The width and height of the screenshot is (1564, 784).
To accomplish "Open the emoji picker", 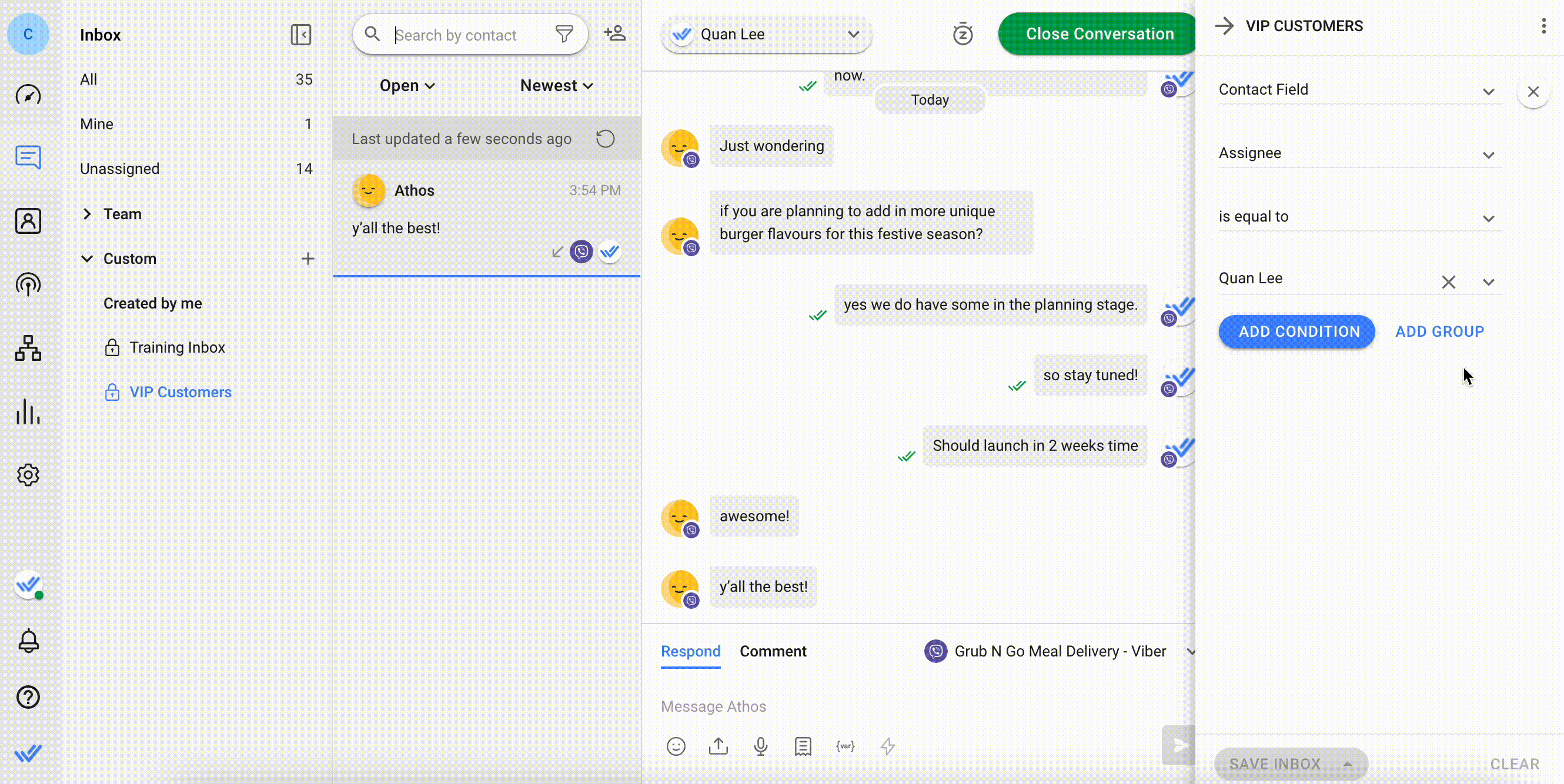I will click(x=676, y=746).
